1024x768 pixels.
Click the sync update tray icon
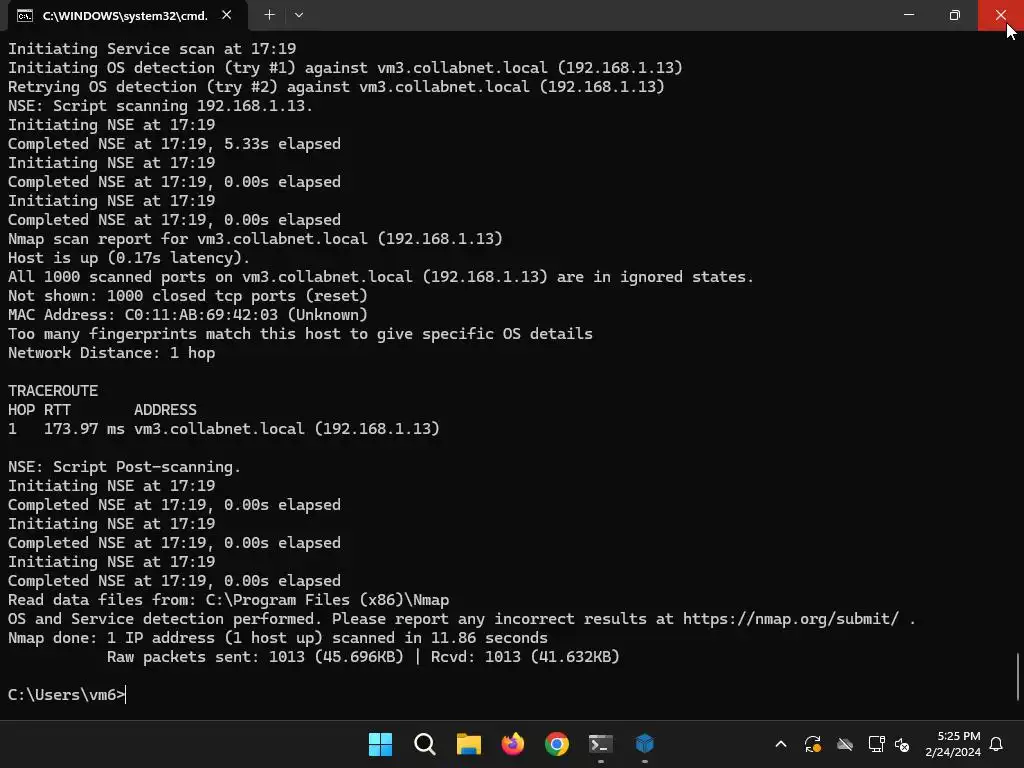[812, 744]
